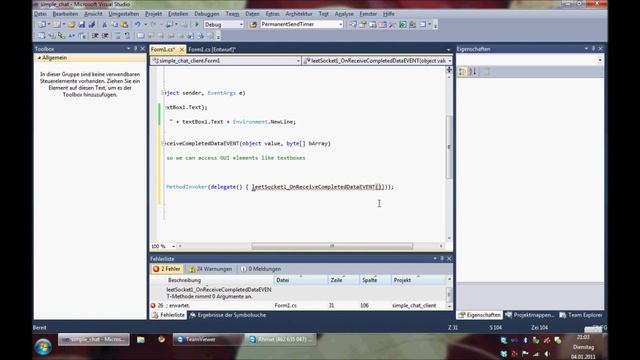Sort the error list by the Zeile column
Viewport: 640px width, 360px height.
tap(344, 280)
